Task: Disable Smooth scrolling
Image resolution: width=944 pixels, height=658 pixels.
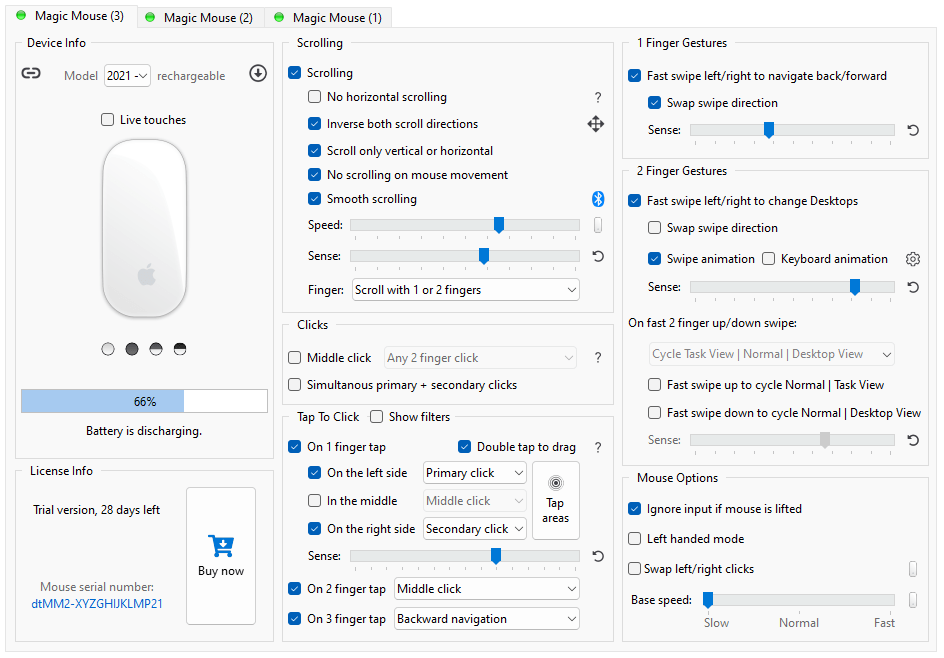Action: click(x=315, y=199)
